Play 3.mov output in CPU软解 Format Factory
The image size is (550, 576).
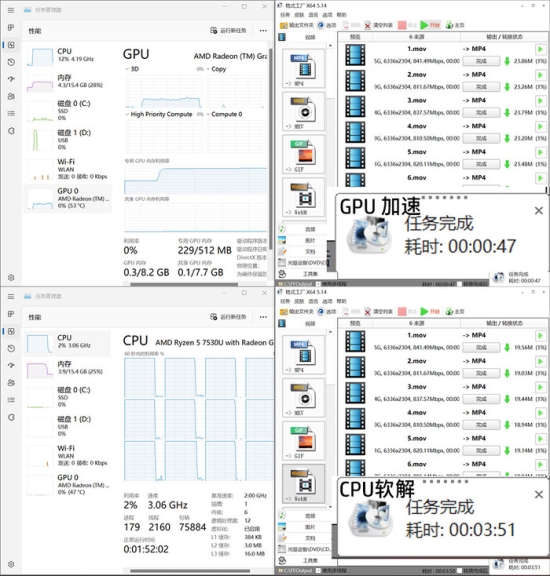click(540, 387)
